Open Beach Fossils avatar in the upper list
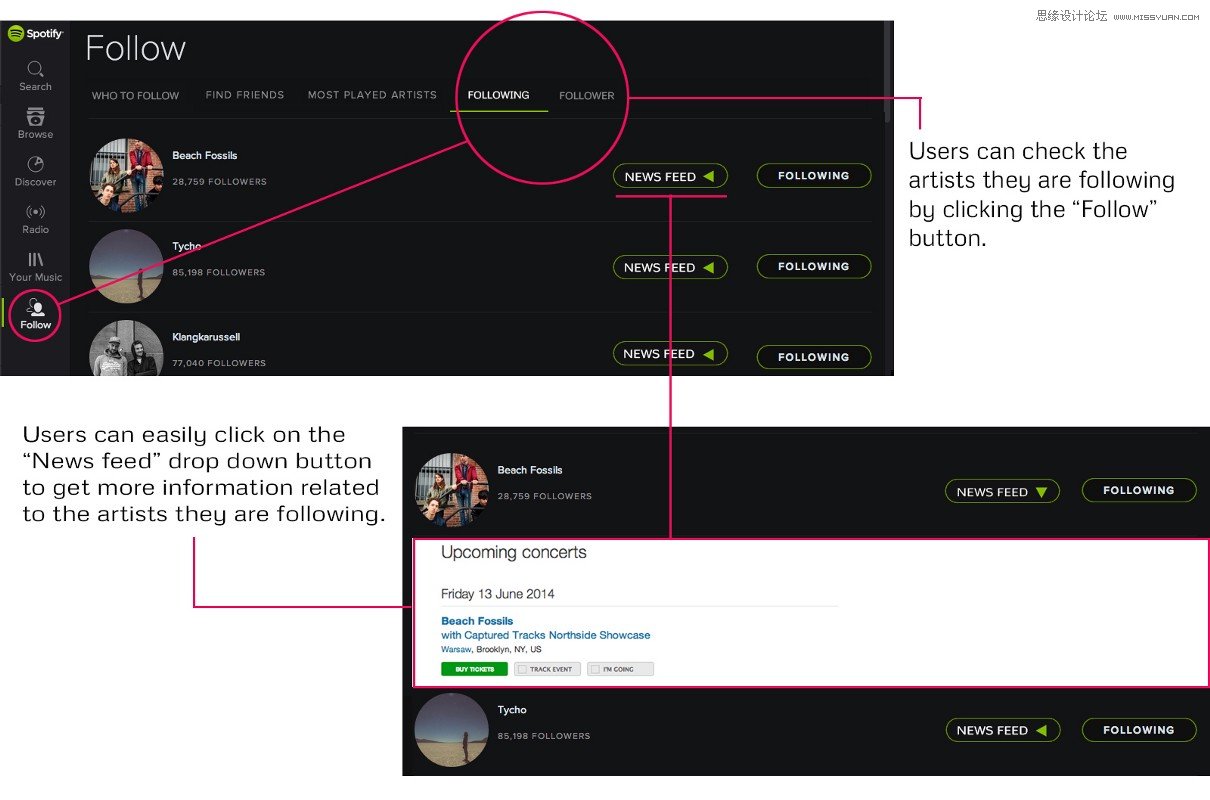Screen dimensions: 1210x800 127,176
